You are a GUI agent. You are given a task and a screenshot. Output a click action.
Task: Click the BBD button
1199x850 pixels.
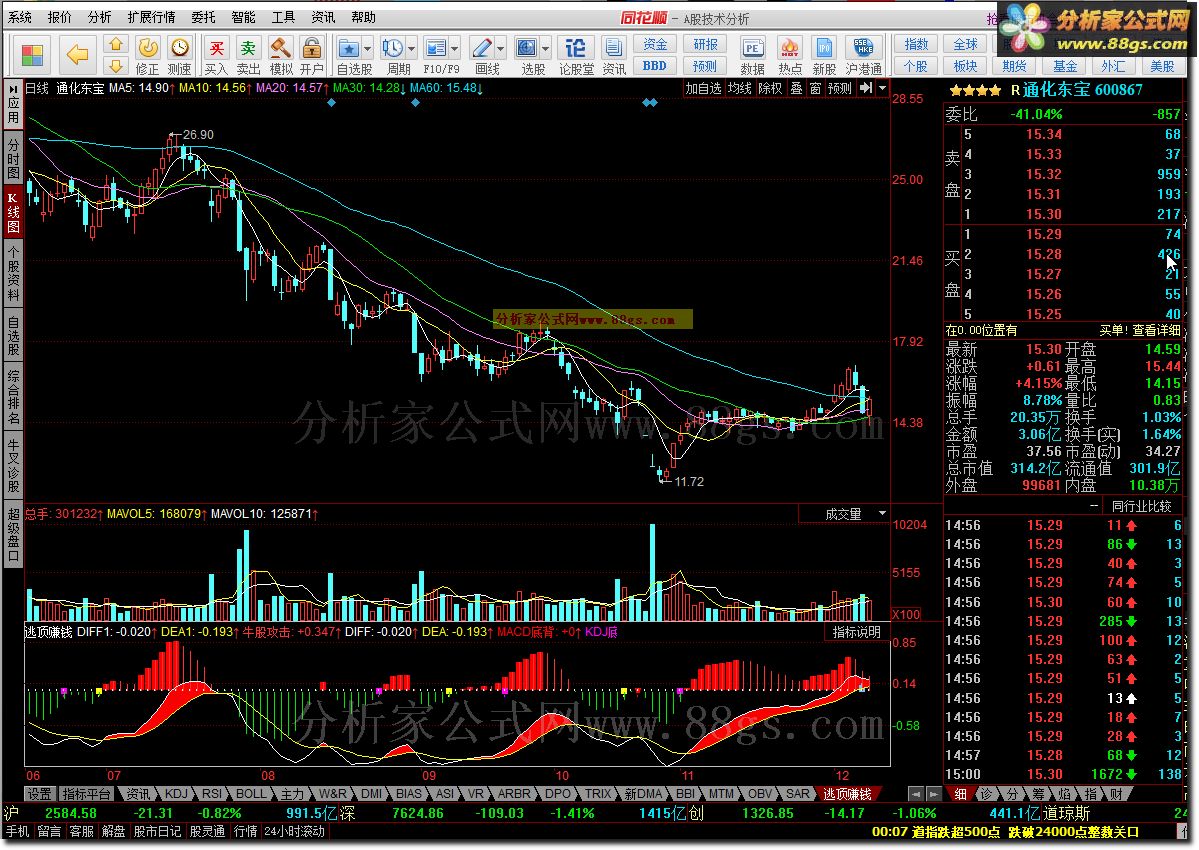[x=655, y=66]
